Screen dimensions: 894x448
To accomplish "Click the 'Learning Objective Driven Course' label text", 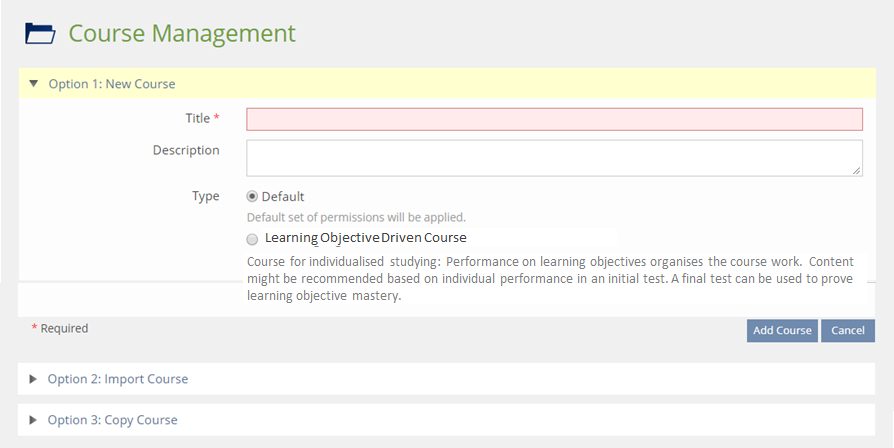I will pyautogui.click(x=365, y=238).
